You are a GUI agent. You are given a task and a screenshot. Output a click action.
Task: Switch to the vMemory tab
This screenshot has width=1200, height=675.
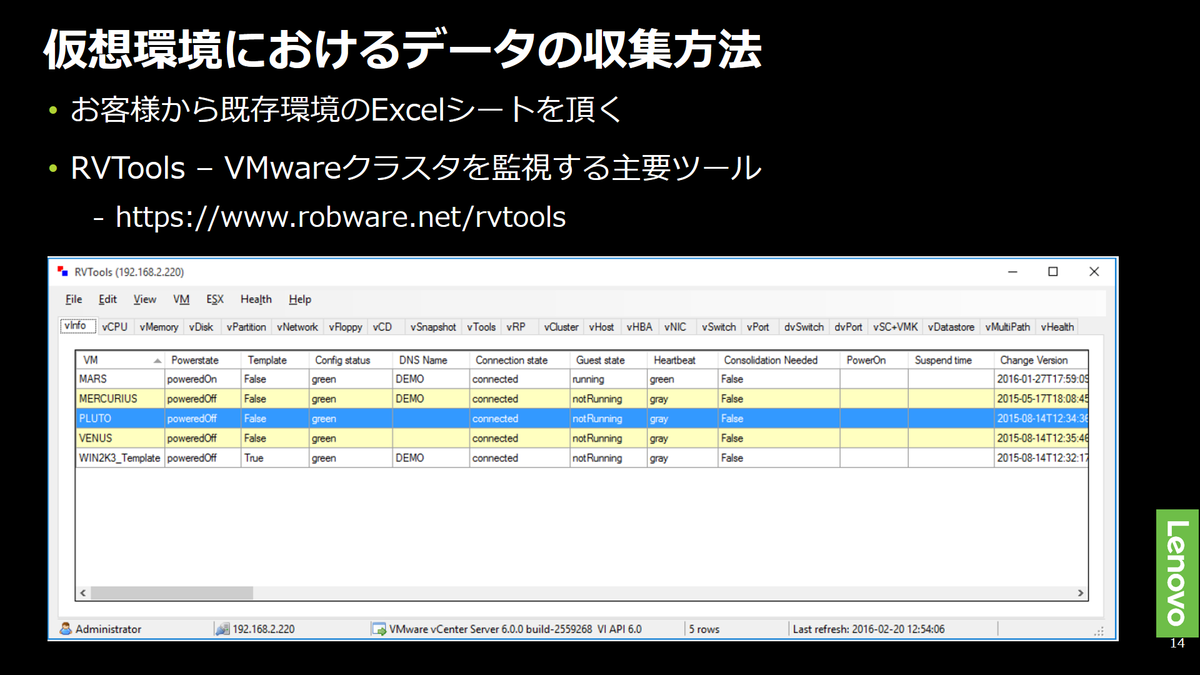(159, 327)
